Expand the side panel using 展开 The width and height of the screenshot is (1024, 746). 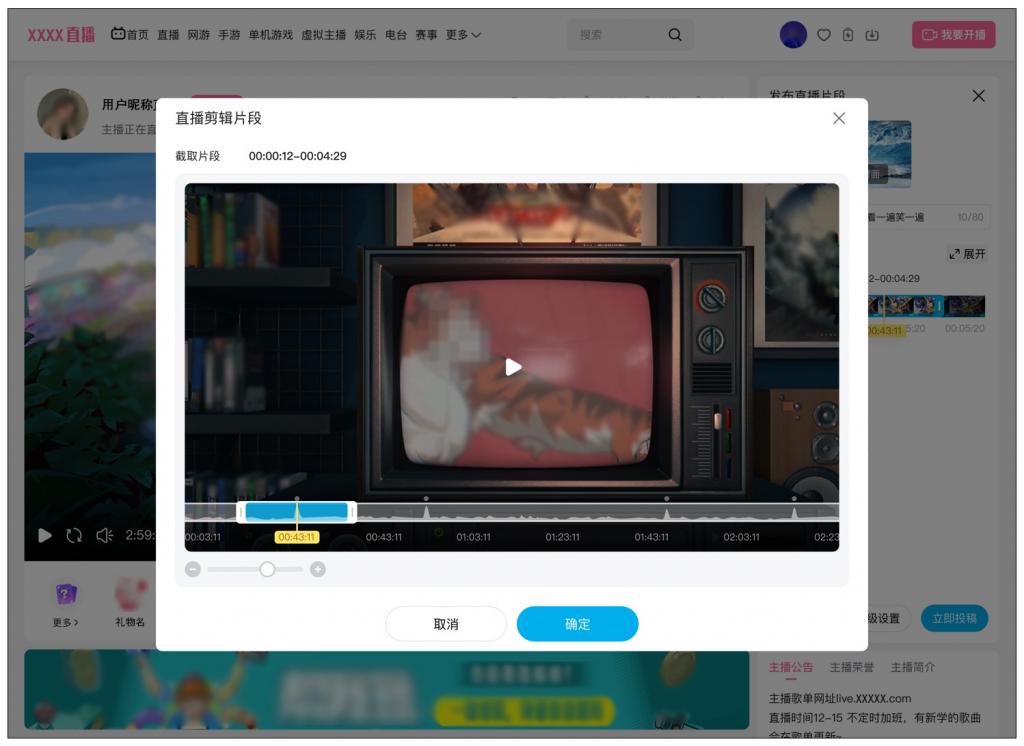click(x=967, y=254)
